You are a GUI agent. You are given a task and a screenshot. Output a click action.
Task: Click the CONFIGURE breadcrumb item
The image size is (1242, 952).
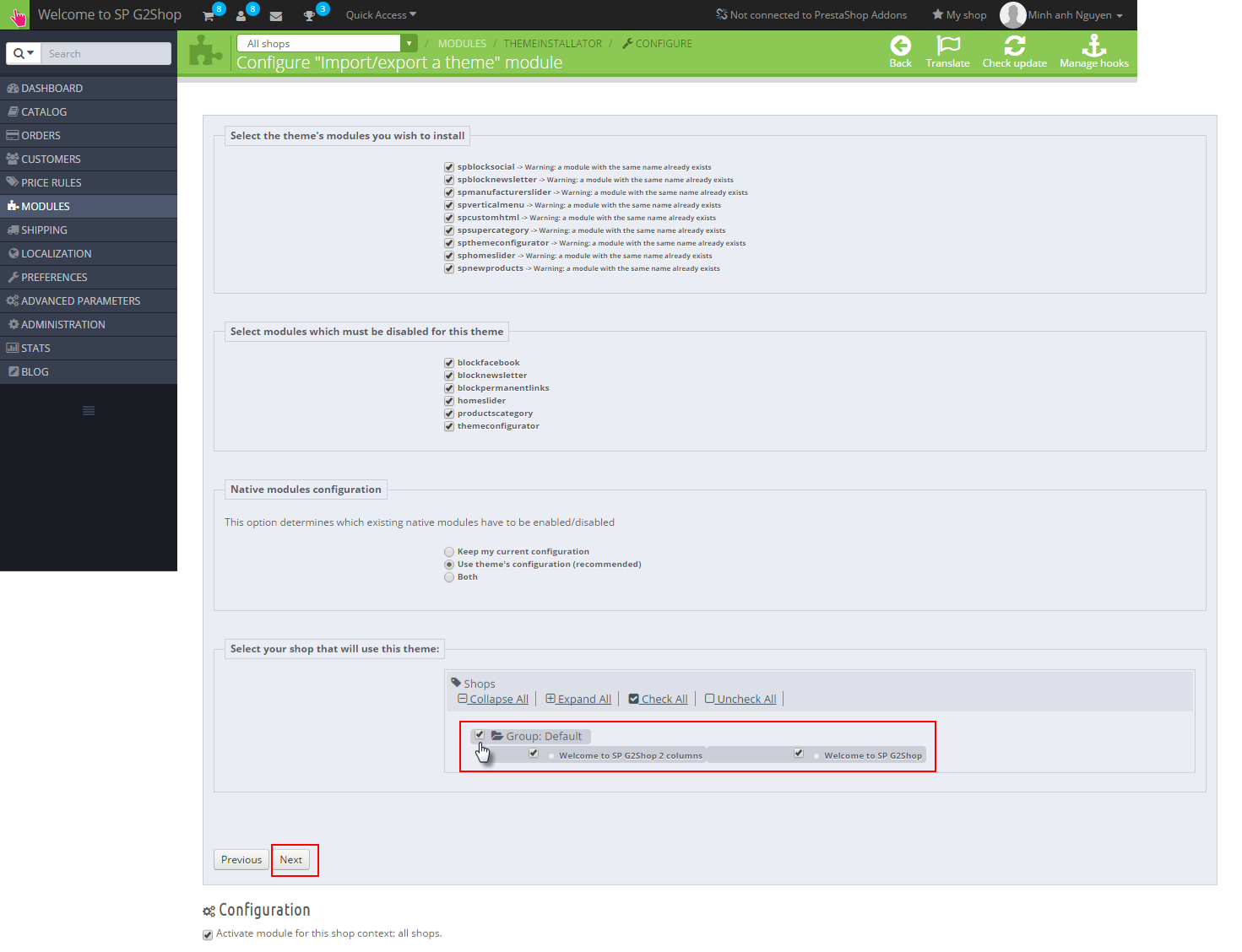pyautogui.click(x=657, y=43)
